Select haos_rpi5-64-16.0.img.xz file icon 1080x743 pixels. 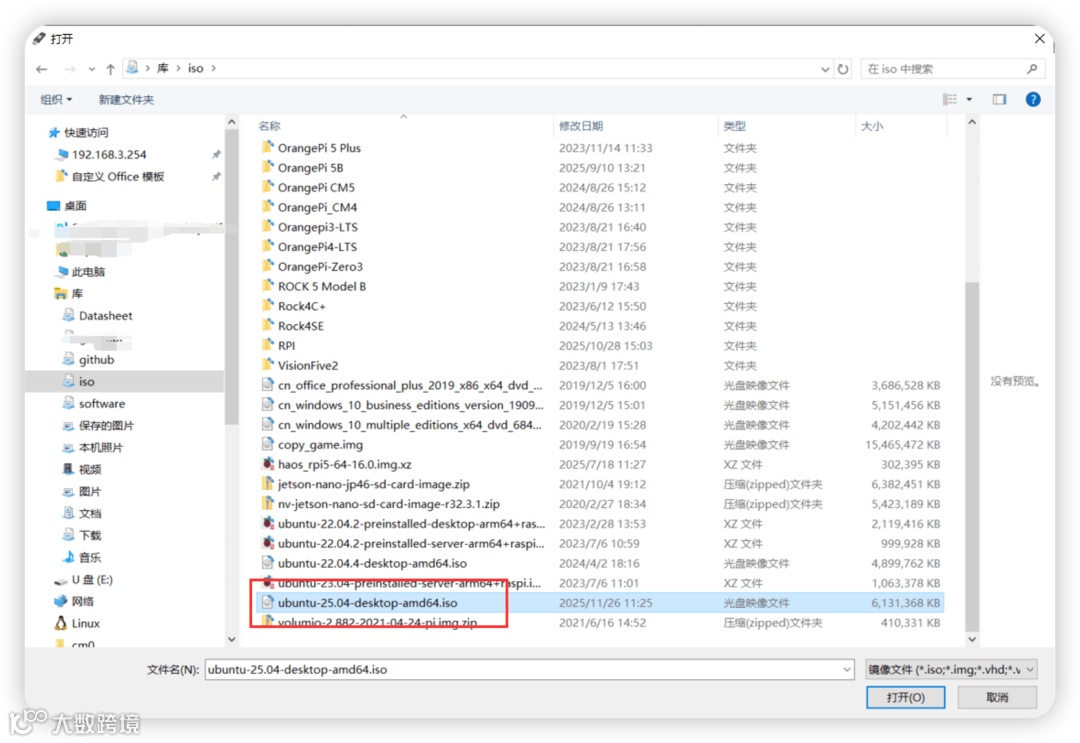pyautogui.click(x=268, y=465)
